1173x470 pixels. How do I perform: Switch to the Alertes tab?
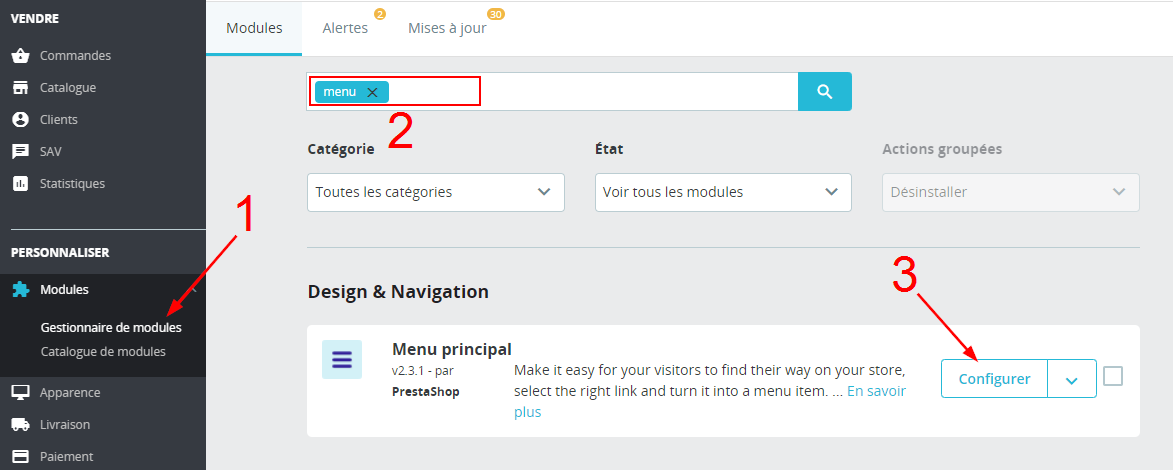coord(345,28)
